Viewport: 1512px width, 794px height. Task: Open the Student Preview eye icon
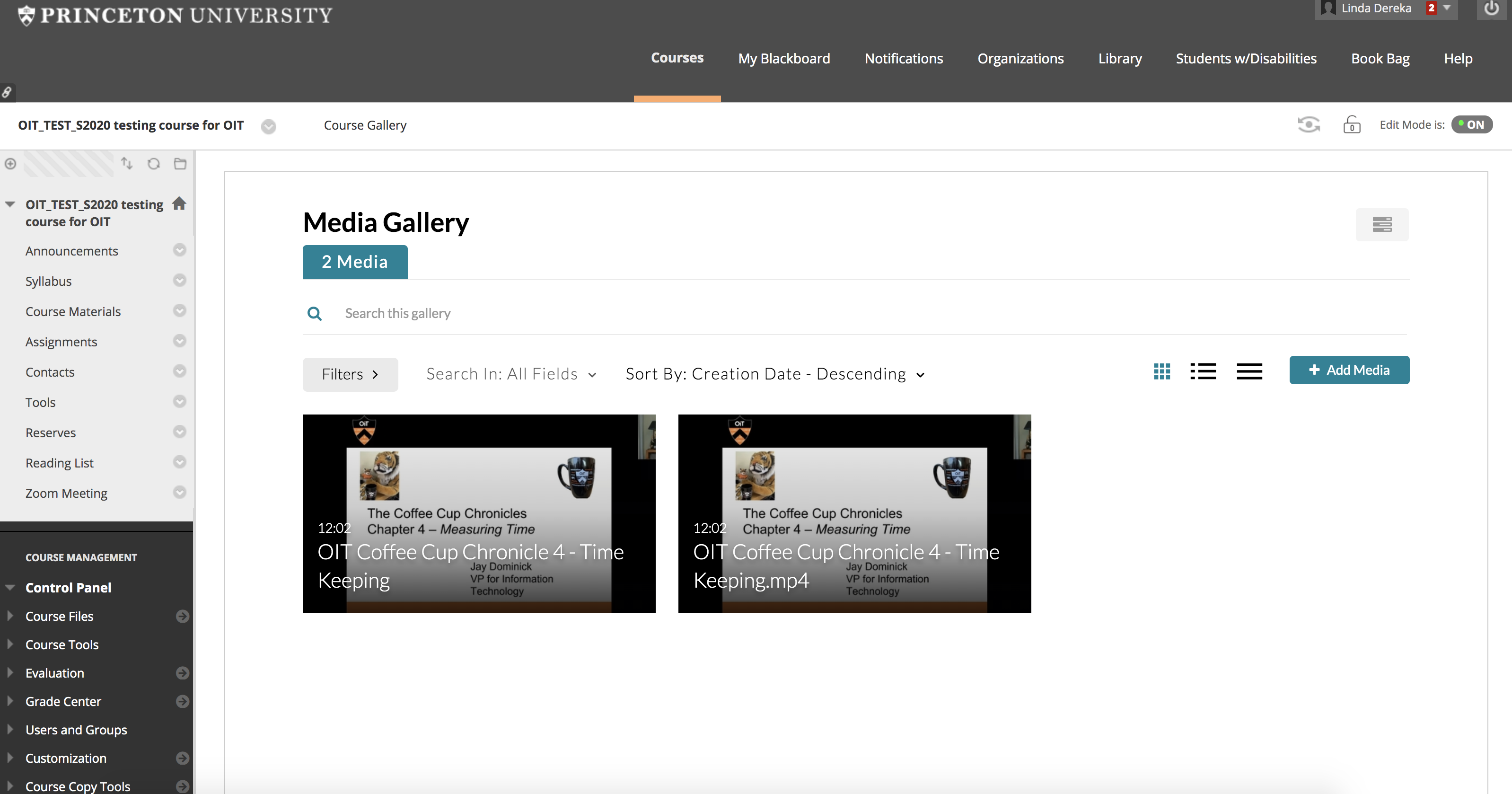1308,124
